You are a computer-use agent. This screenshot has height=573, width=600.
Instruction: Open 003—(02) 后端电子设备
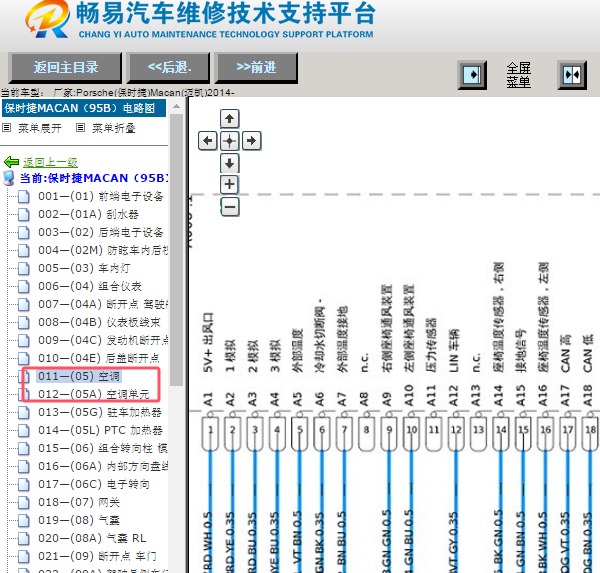(101, 232)
